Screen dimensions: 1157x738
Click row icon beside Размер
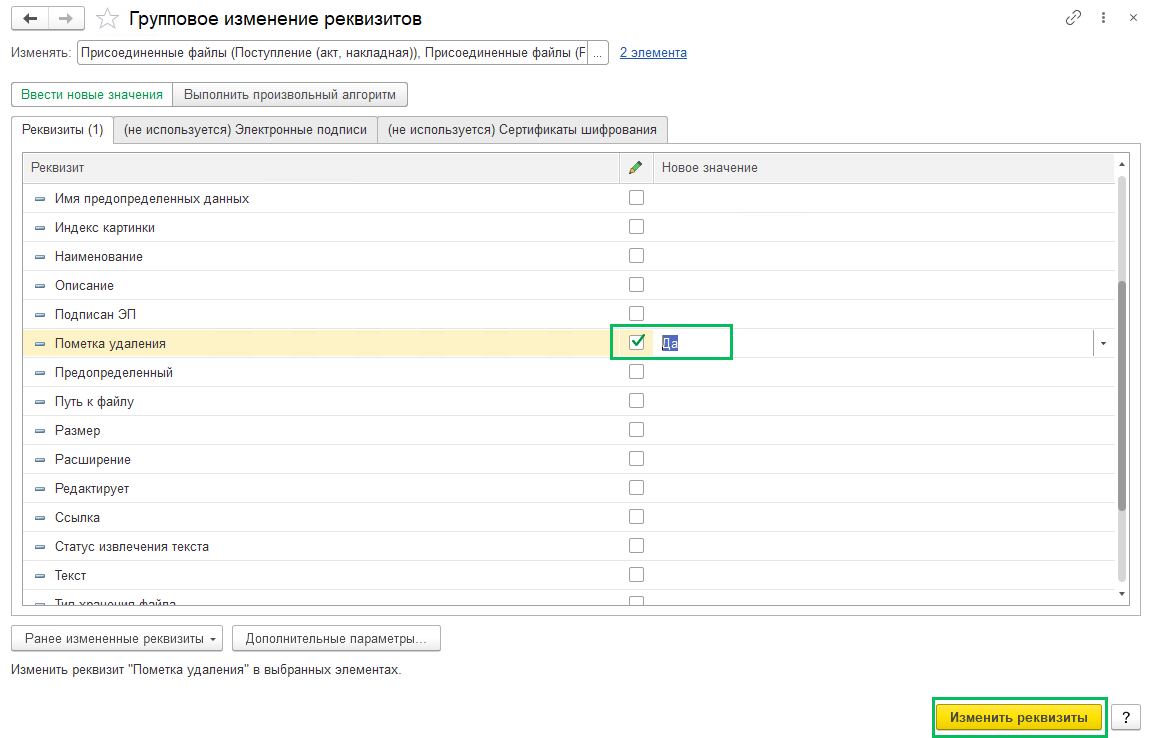coord(40,431)
